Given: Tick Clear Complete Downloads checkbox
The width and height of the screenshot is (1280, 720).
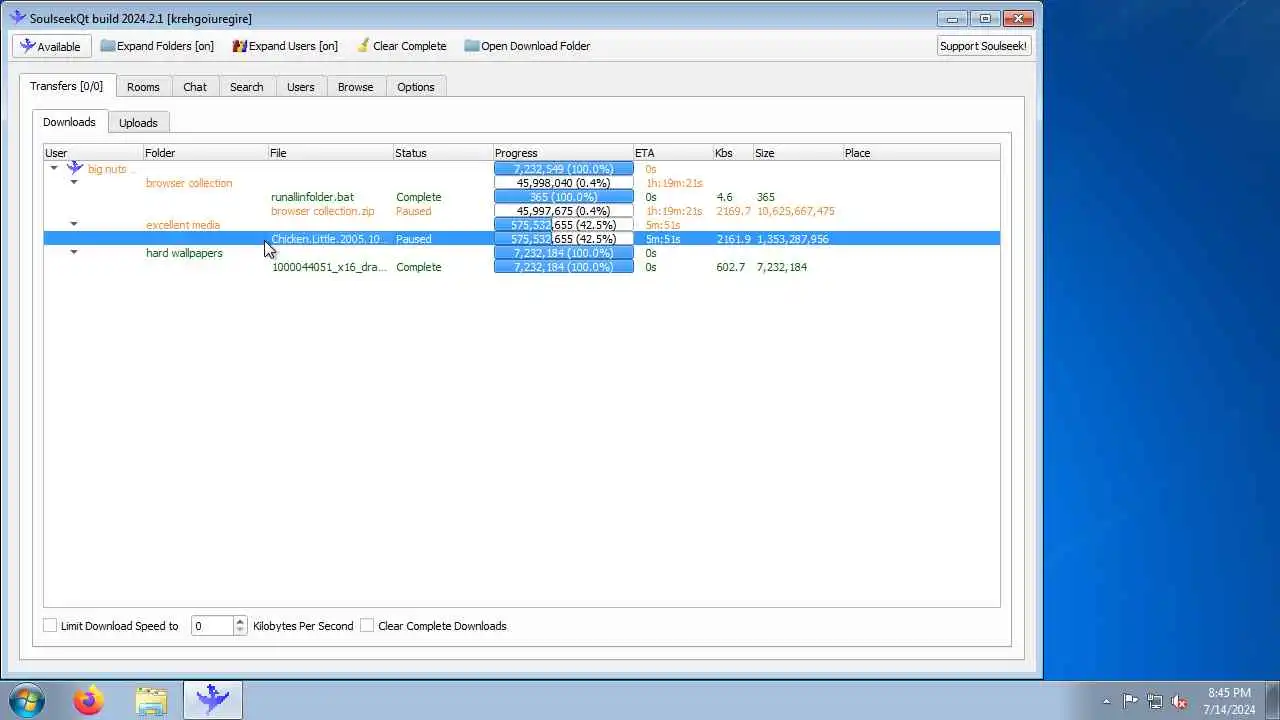Looking at the screenshot, I should coord(367,626).
